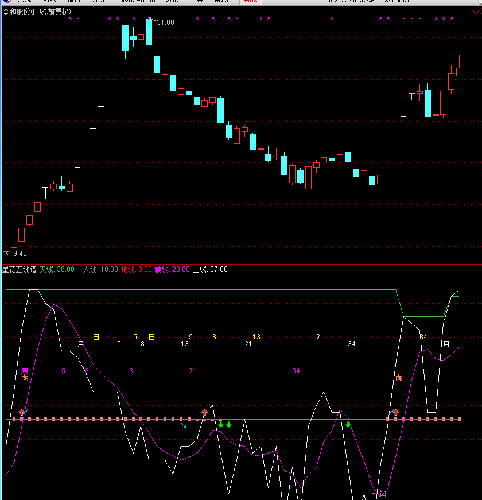Open the red chevron at top-right corner
This screenshot has width=482, height=500.
tap(476, 12)
